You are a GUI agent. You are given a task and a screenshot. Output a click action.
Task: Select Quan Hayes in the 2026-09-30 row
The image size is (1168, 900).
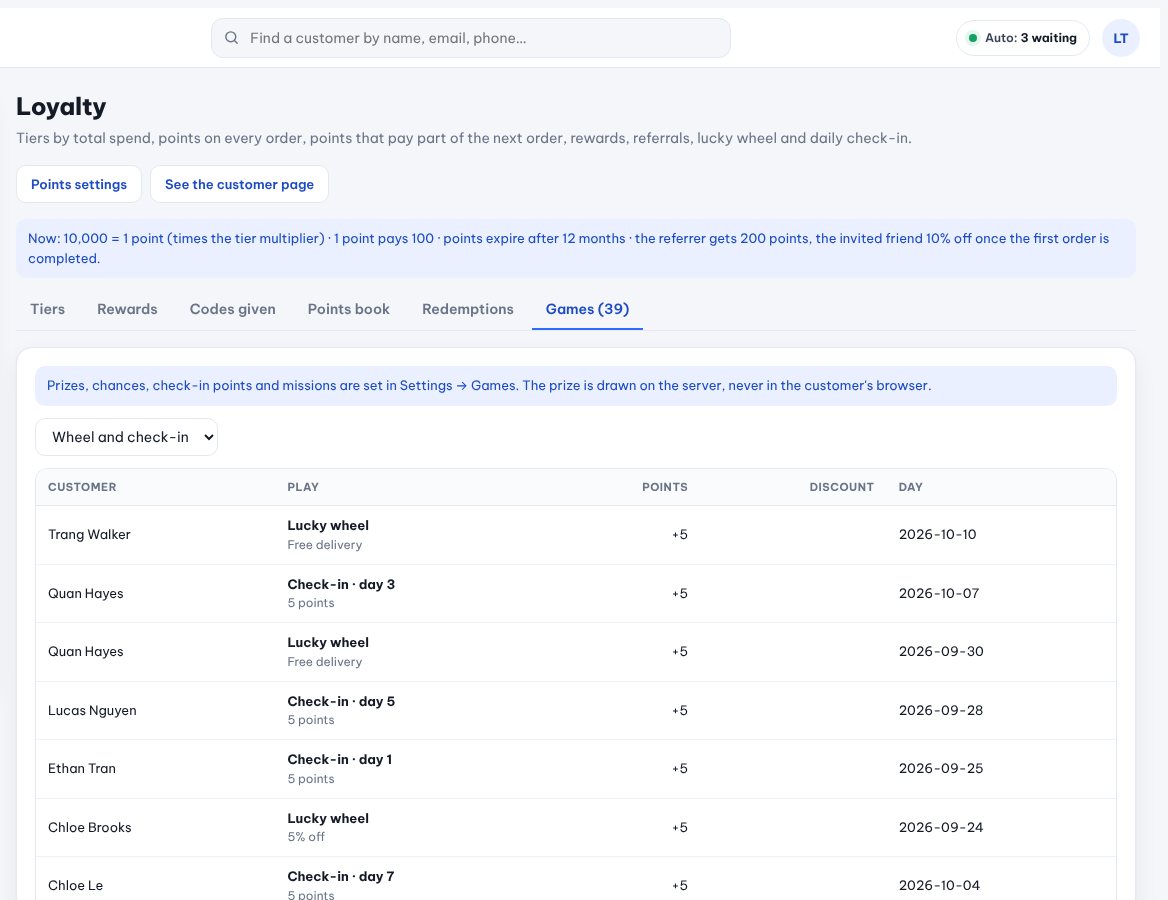(x=86, y=651)
